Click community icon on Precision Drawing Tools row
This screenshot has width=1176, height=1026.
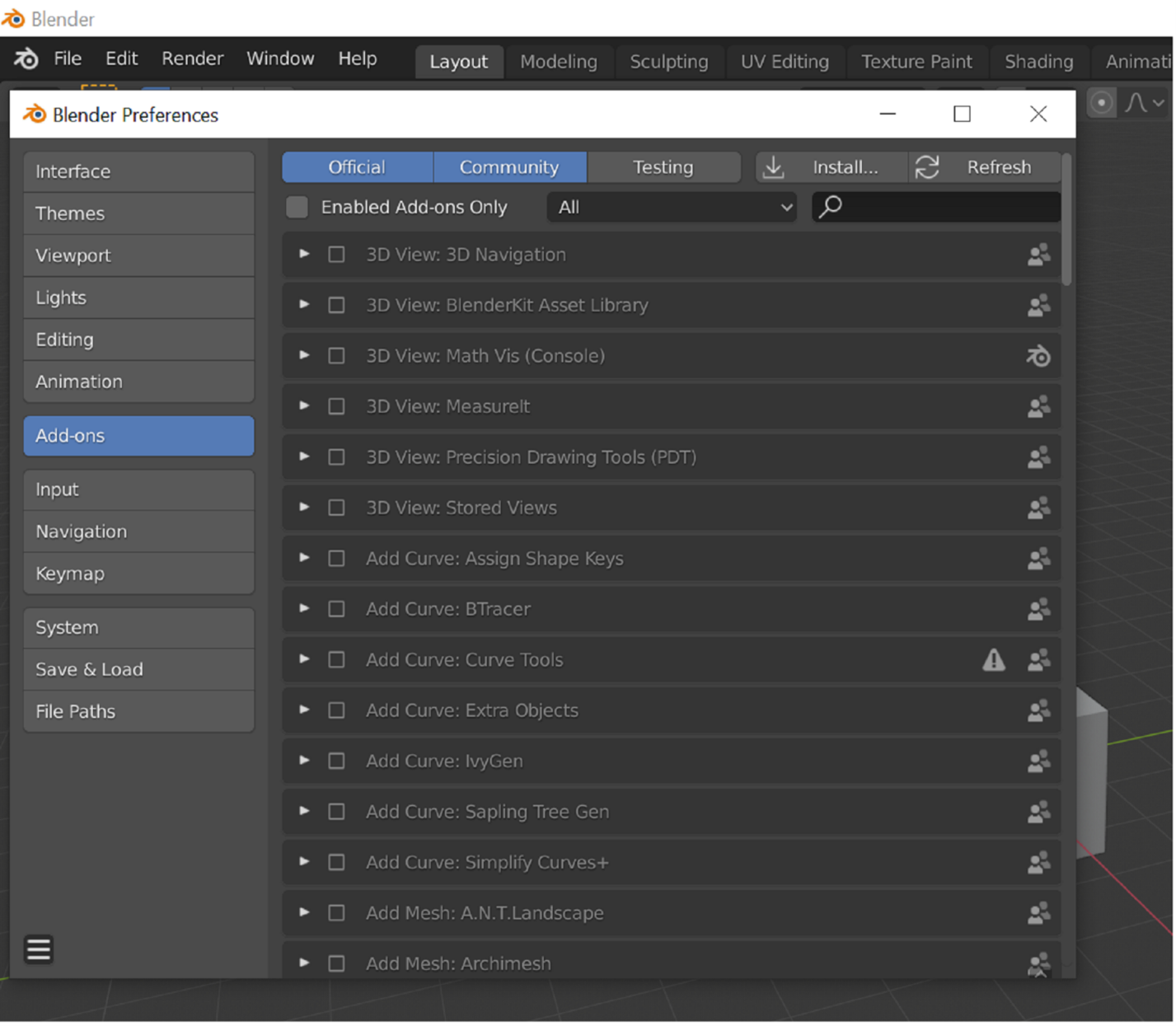tap(1038, 457)
